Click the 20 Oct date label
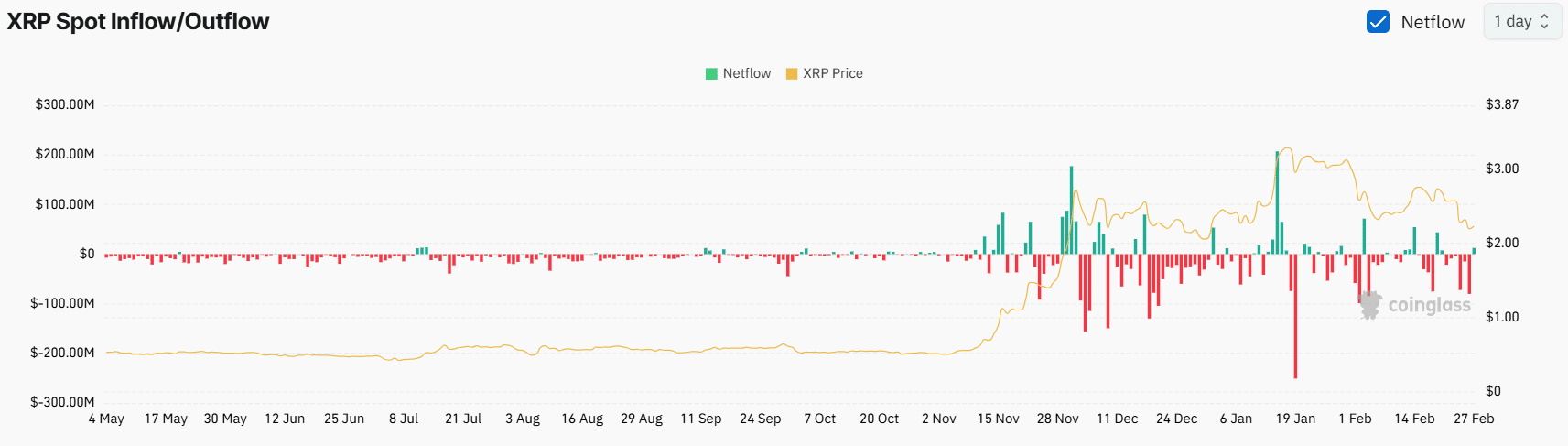 tap(879, 419)
